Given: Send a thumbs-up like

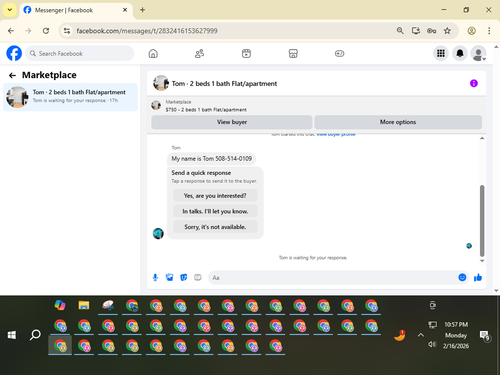Looking at the screenshot, I should [x=478, y=277].
